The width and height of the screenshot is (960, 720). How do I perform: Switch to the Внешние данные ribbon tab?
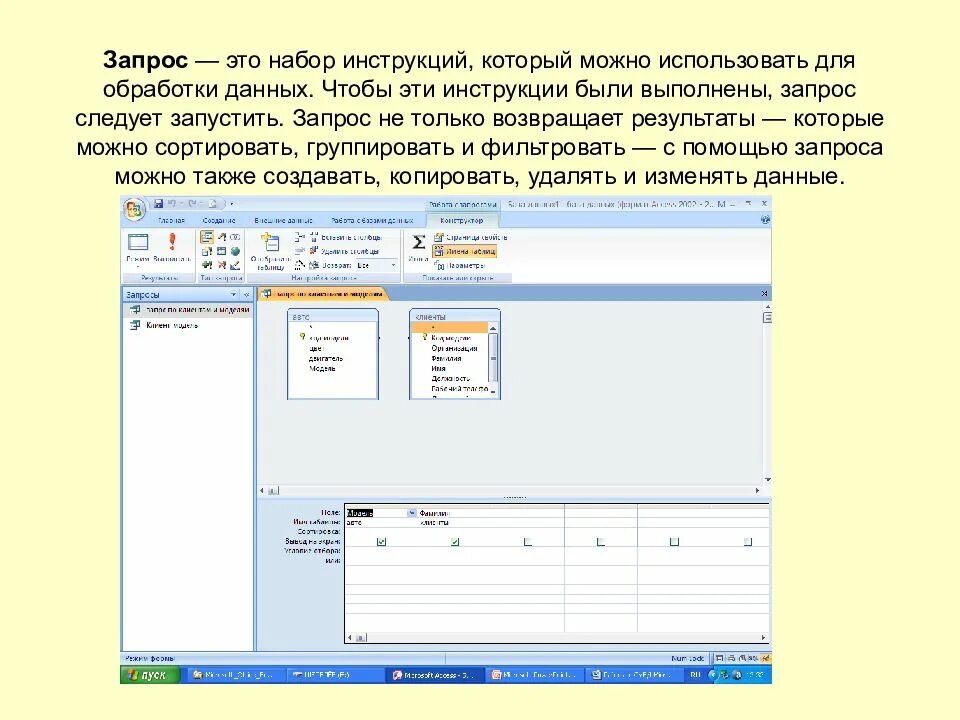tap(283, 220)
